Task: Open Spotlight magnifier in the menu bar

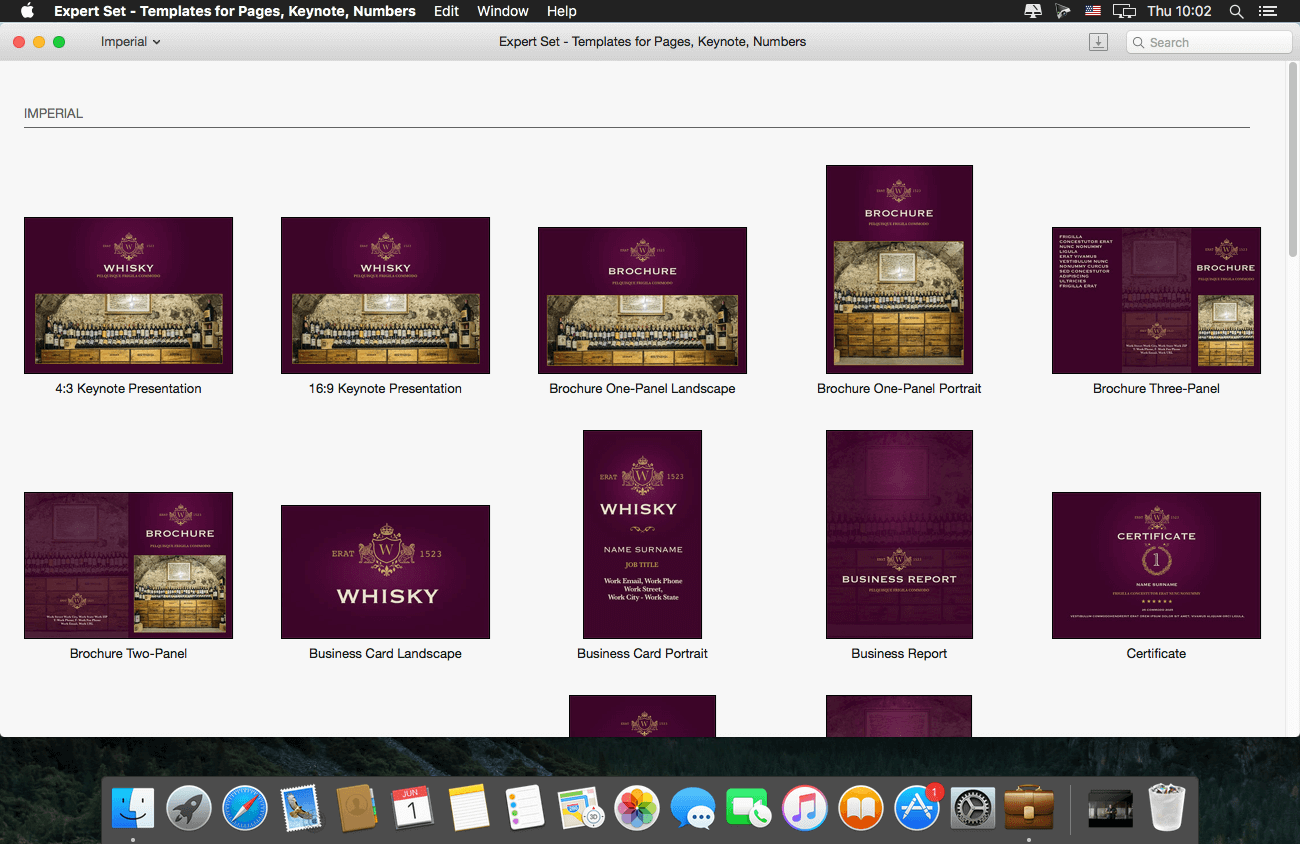Action: pos(1237,11)
